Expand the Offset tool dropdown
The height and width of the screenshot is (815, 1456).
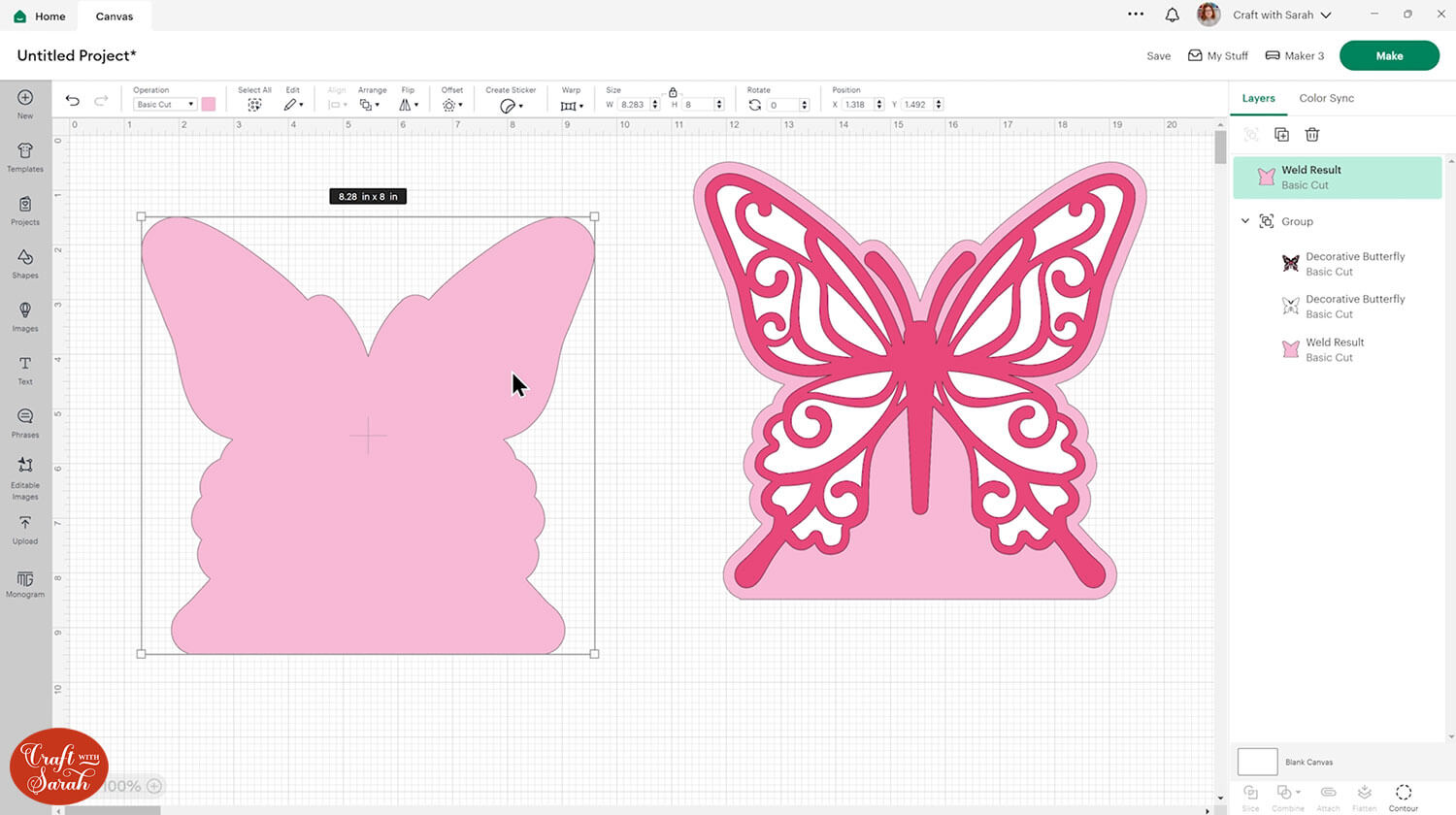(452, 105)
